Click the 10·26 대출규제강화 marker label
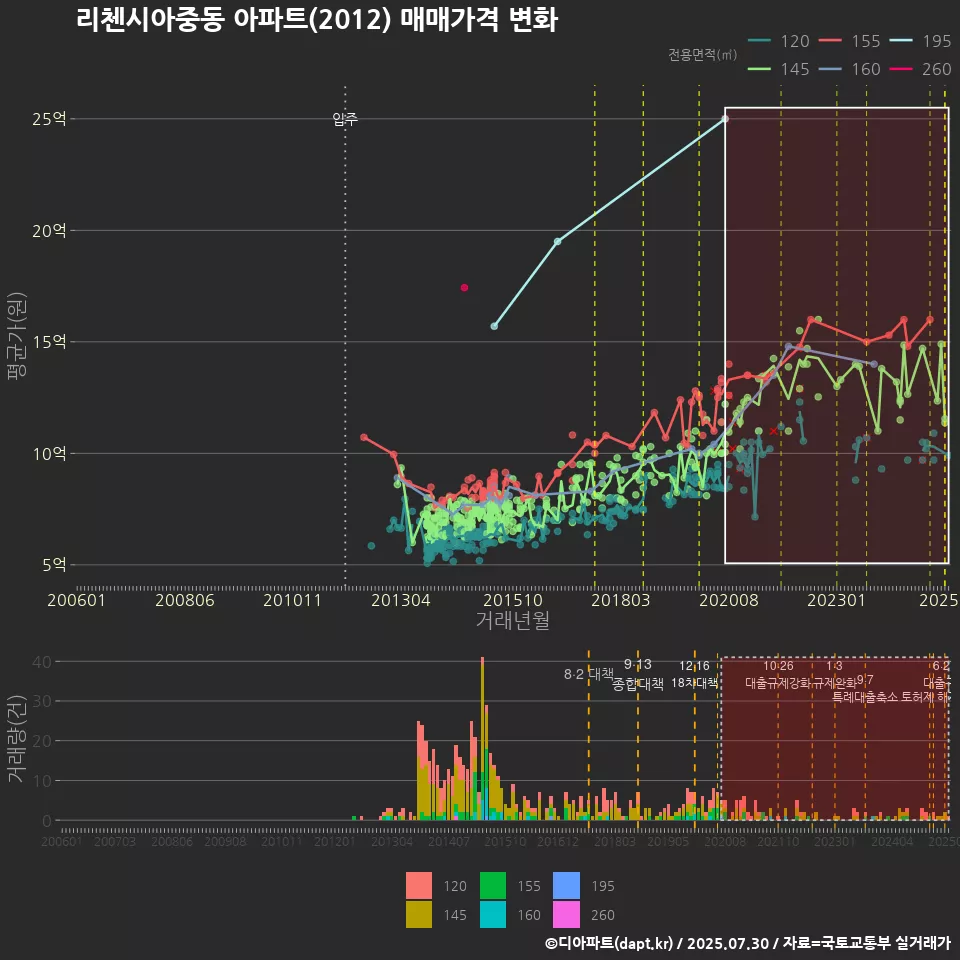The height and width of the screenshot is (960, 960). coord(778,674)
